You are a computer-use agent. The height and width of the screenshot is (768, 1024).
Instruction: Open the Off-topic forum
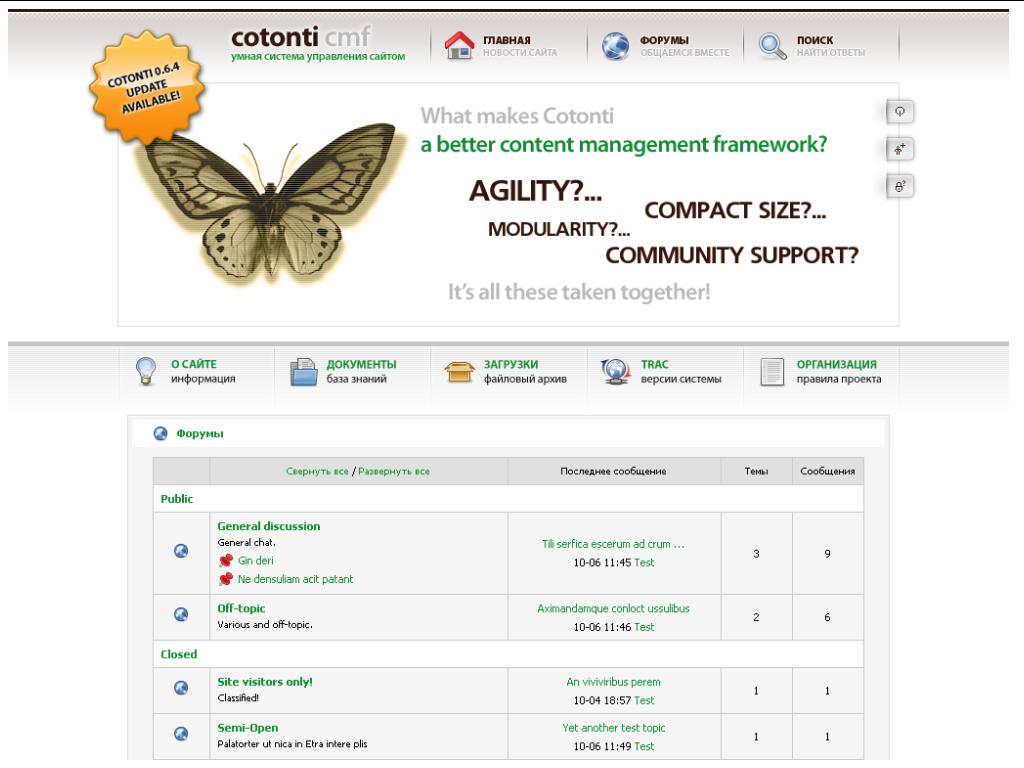[x=241, y=608]
